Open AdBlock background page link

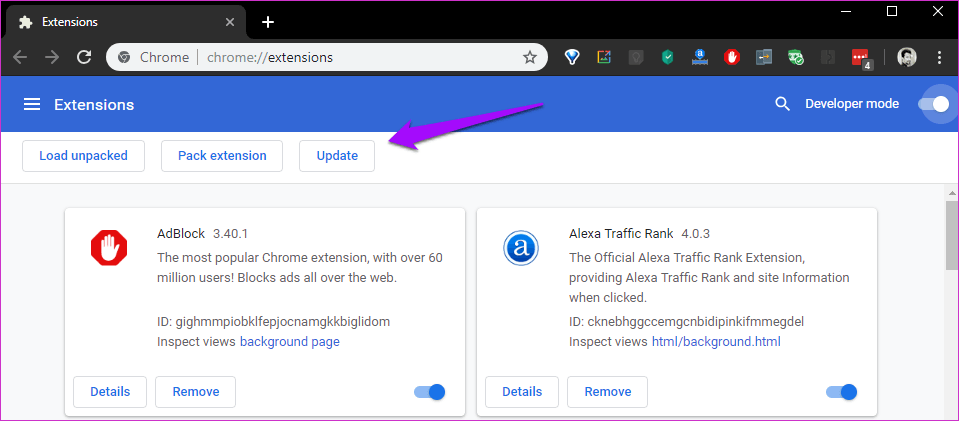[x=290, y=341]
